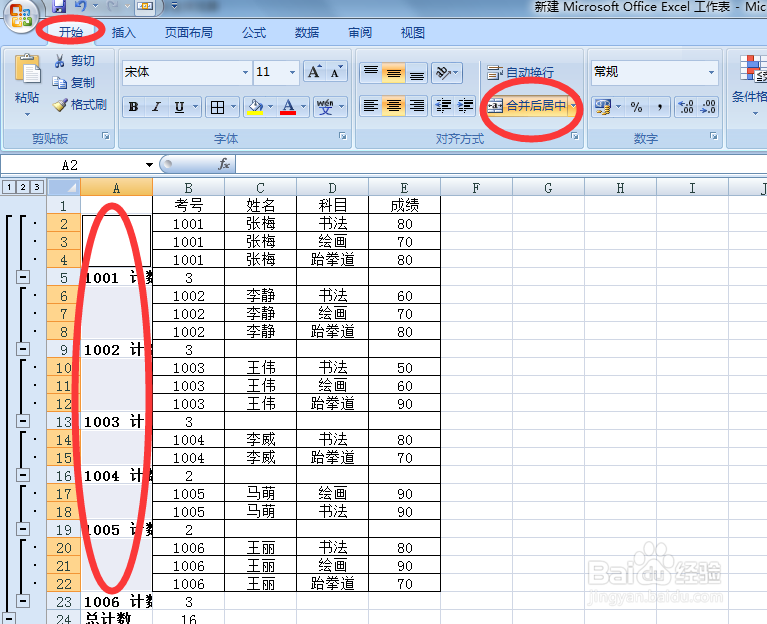Open the Home (开始) tab
767x624 pixels.
click(x=70, y=32)
